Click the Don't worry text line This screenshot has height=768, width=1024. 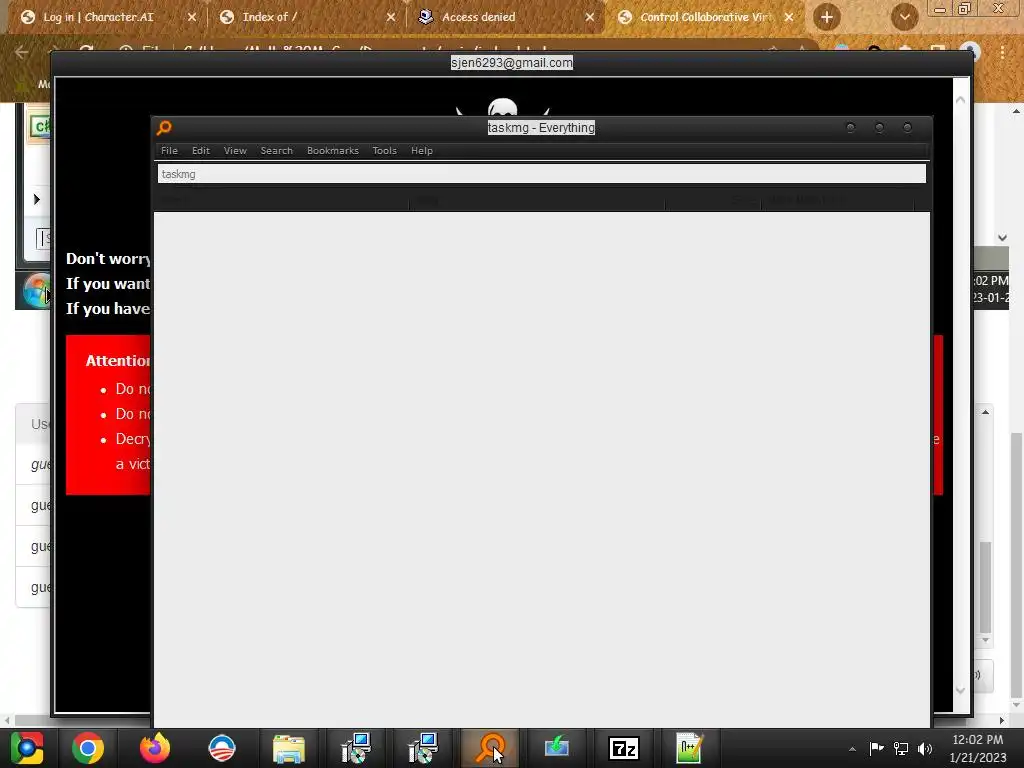(108, 259)
